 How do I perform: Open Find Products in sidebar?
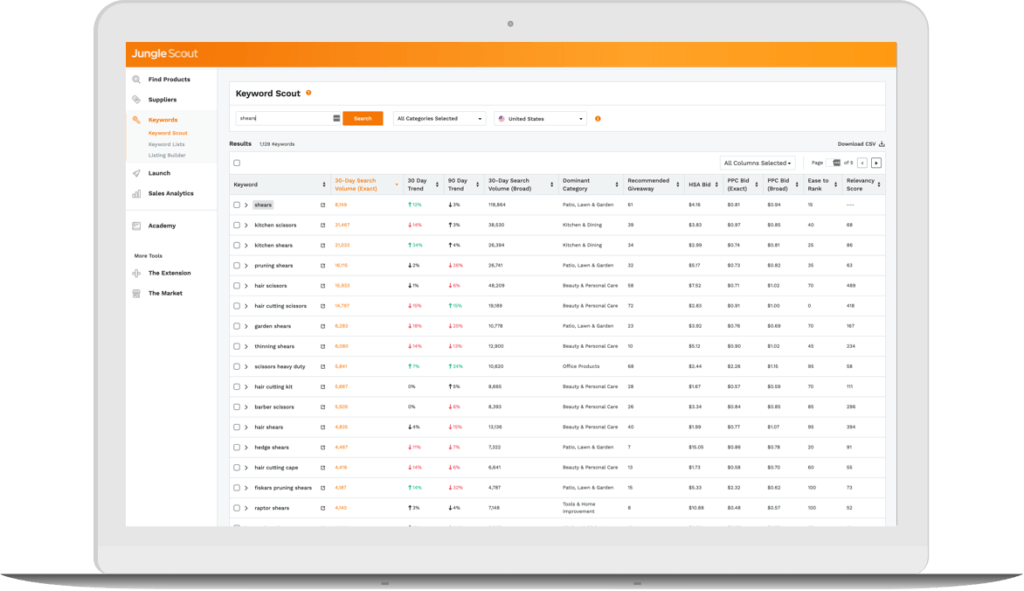[x=169, y=80]
